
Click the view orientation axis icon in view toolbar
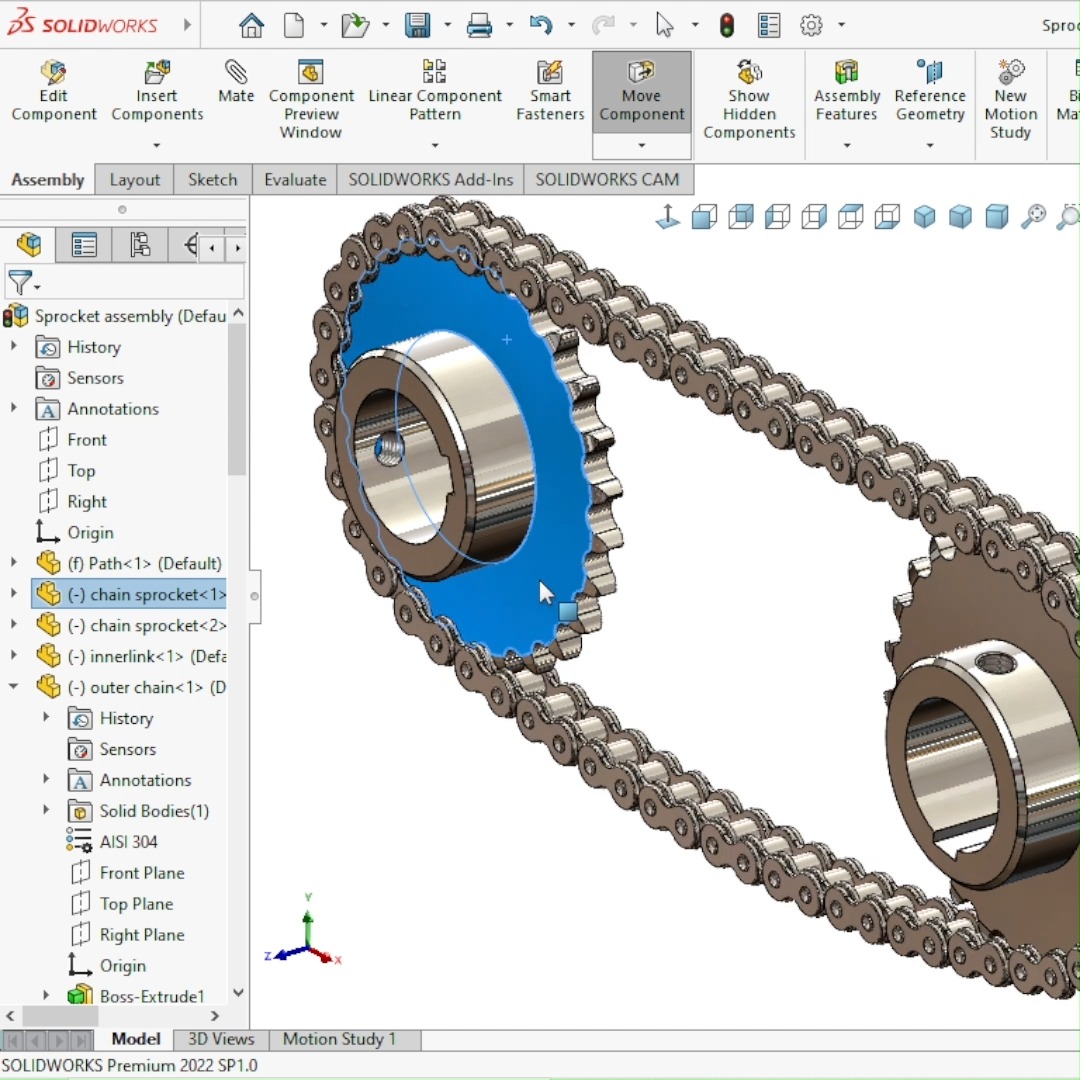pos(667,216)
